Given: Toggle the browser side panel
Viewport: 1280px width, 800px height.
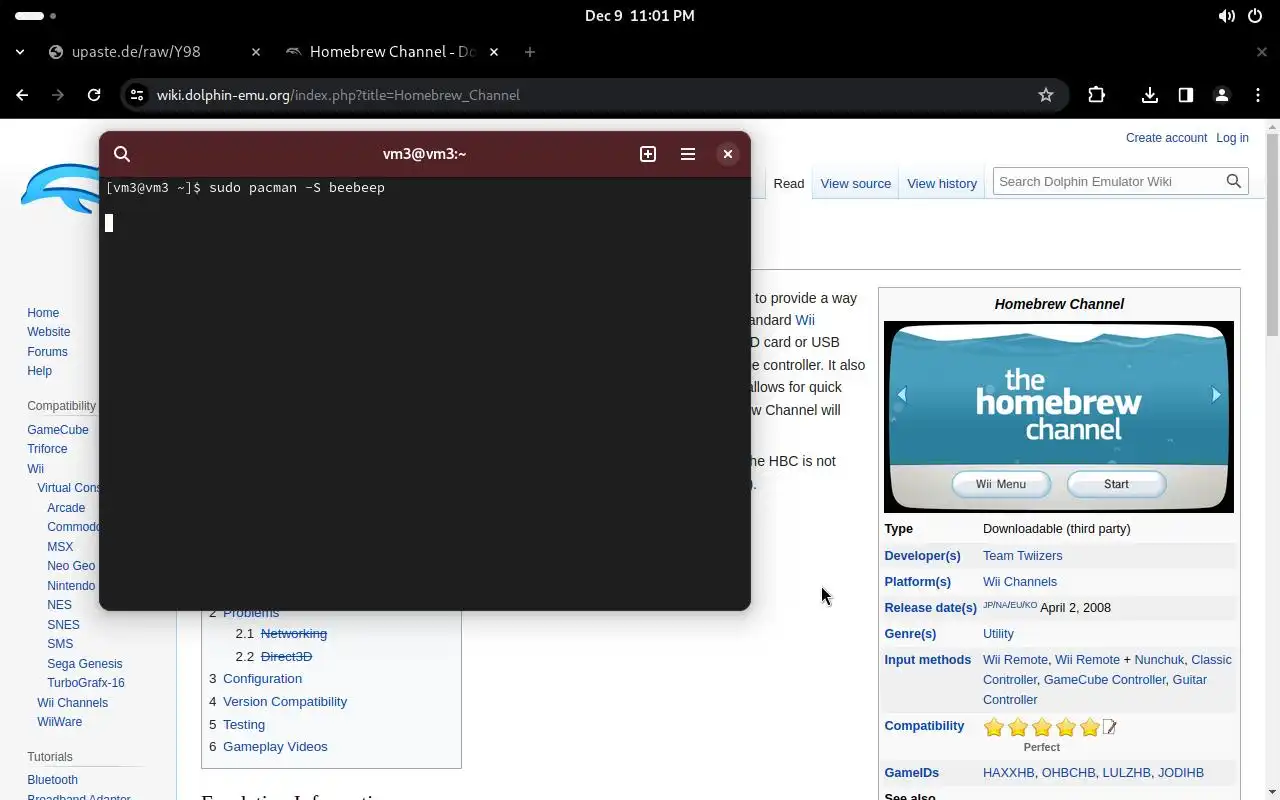Looking at the screenshot, I should pyautogui.click(x=1186, y=95).
